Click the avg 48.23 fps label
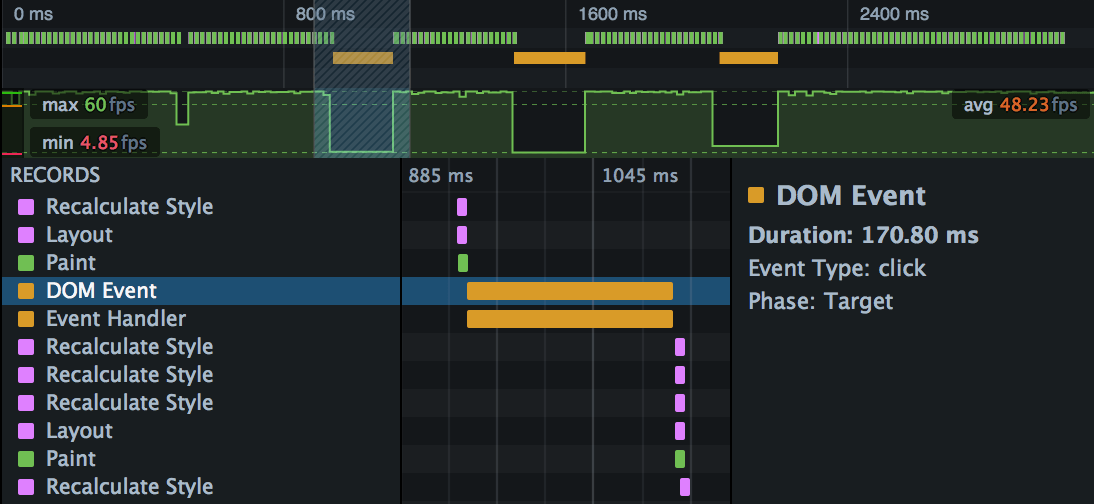 pos(1020,105)
